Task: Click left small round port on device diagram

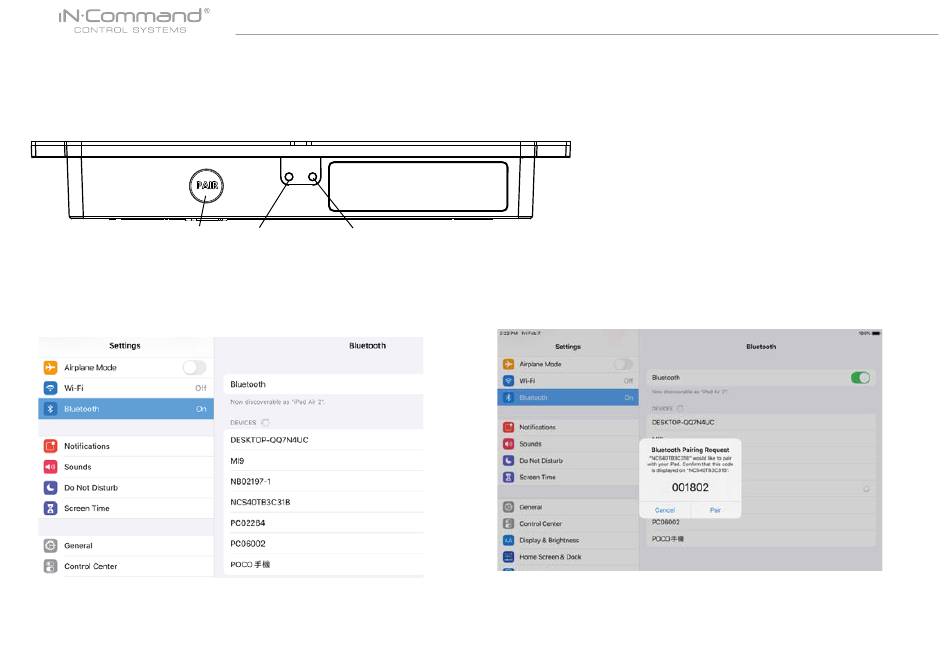Action: [289, 177]
